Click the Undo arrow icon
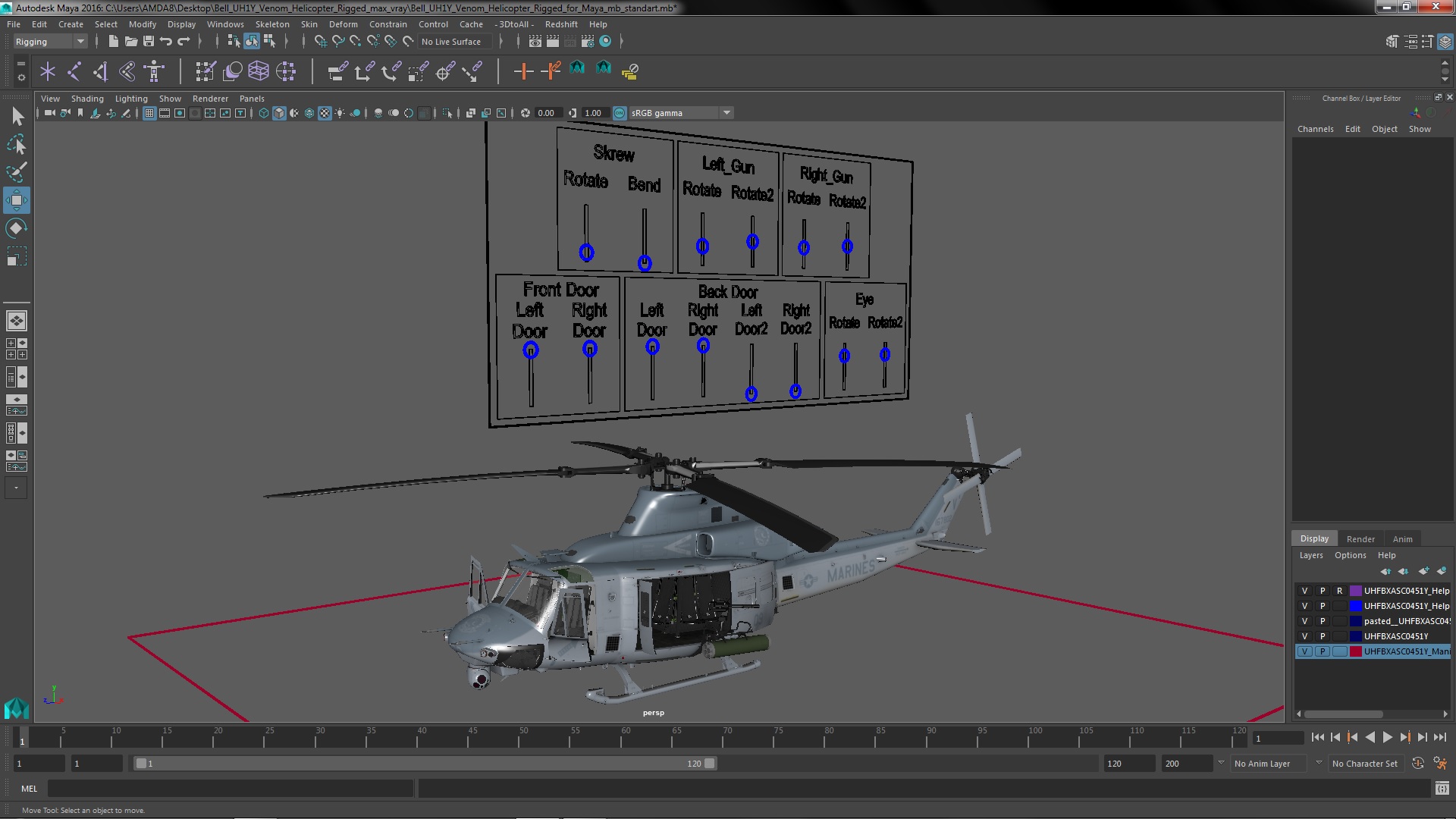1456x819 pixels. tap(166, 42)
